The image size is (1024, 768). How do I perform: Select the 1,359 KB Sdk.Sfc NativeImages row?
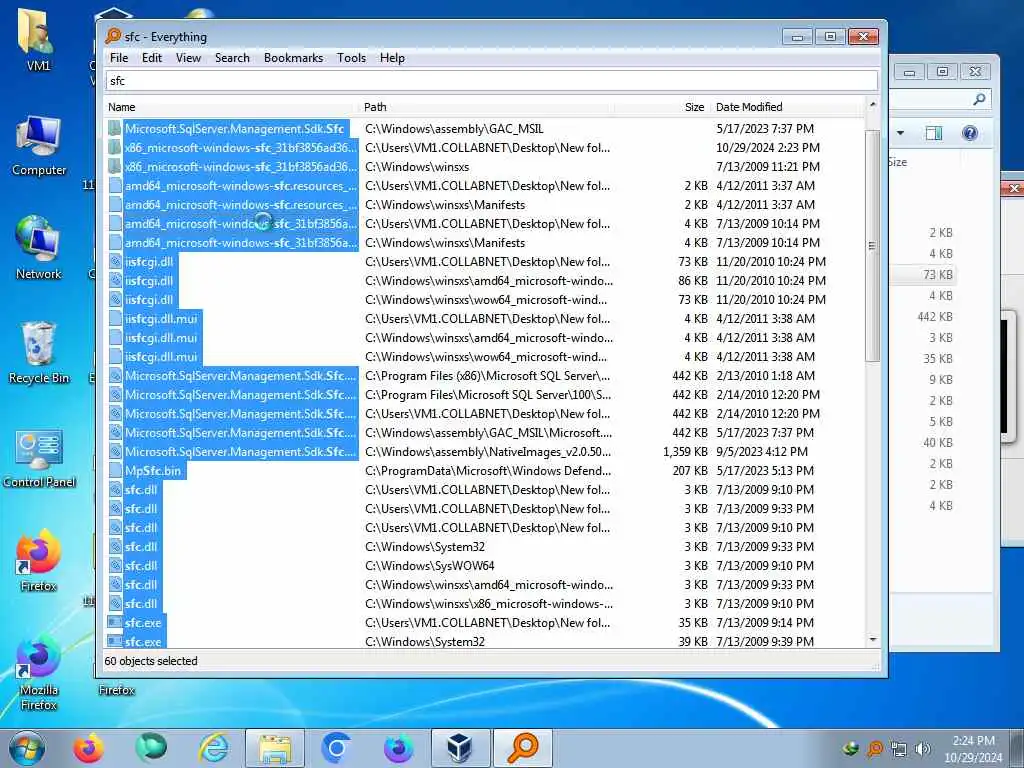click(483, 452)
